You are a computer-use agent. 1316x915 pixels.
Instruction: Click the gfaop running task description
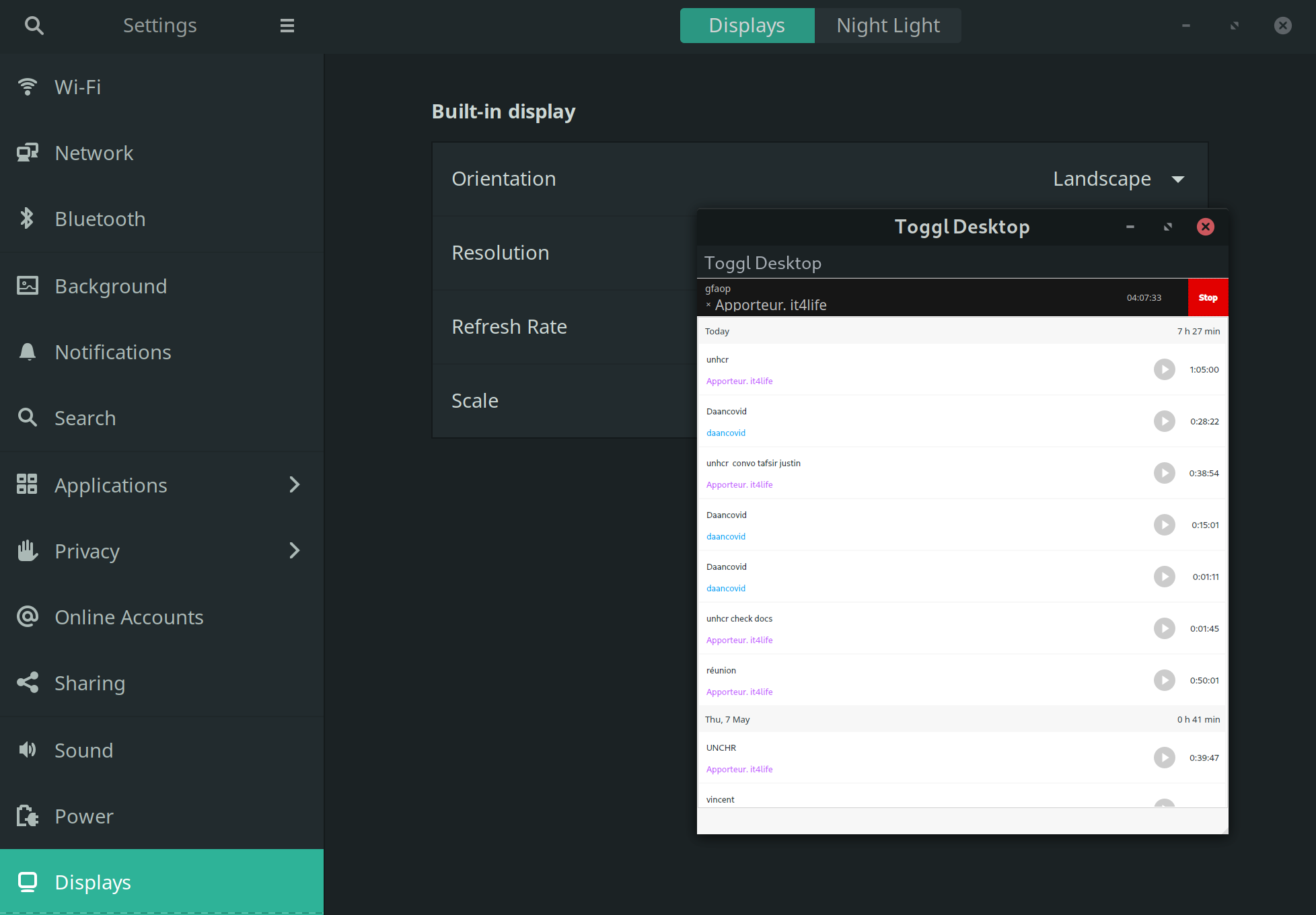pos(717,289)
